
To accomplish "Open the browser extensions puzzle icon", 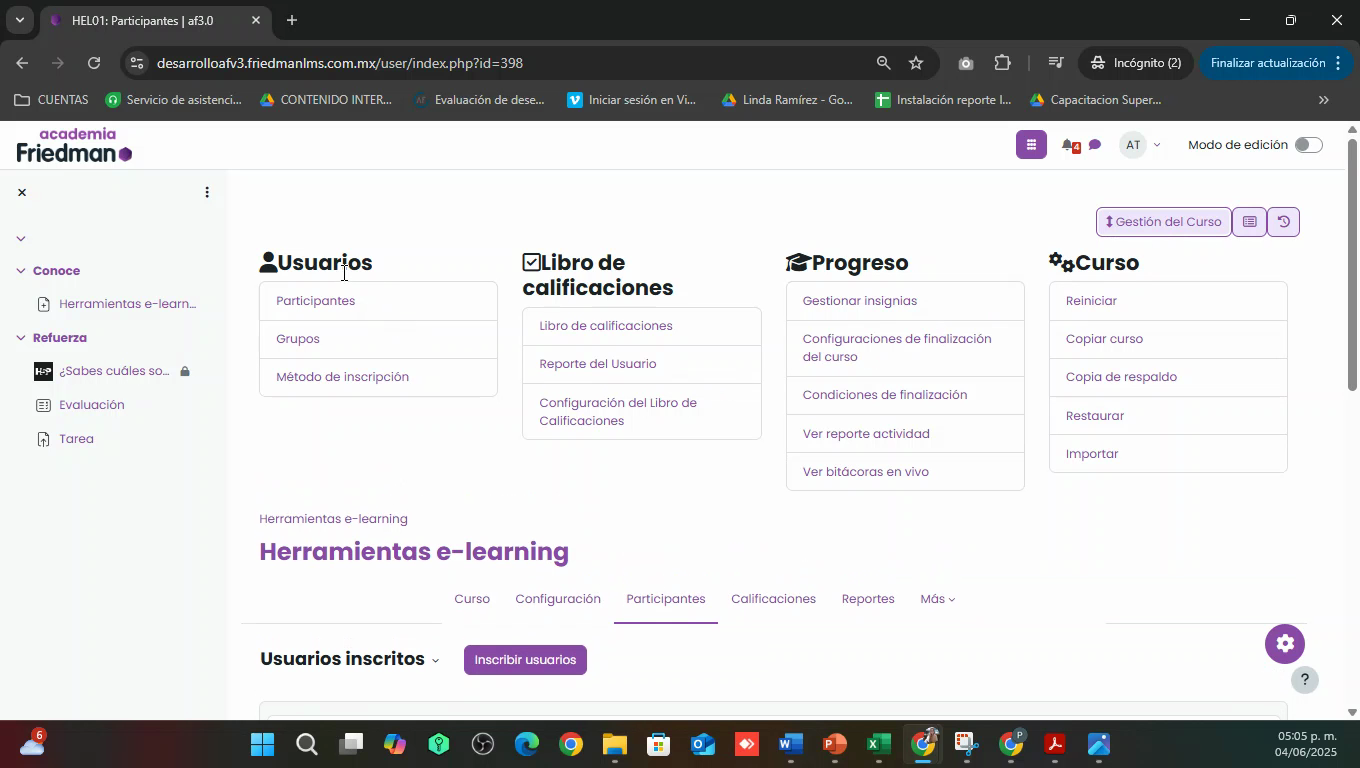I will [x=1003, y=63].
